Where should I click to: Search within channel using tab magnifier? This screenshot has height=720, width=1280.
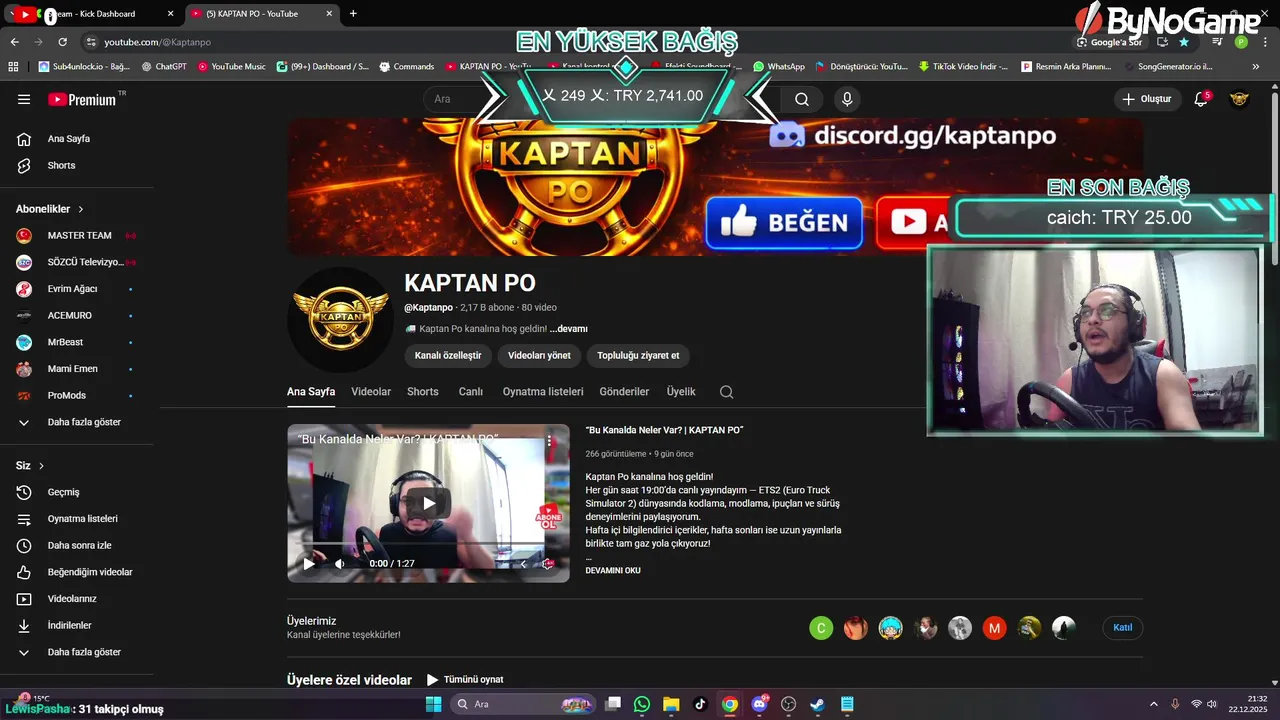726,392
